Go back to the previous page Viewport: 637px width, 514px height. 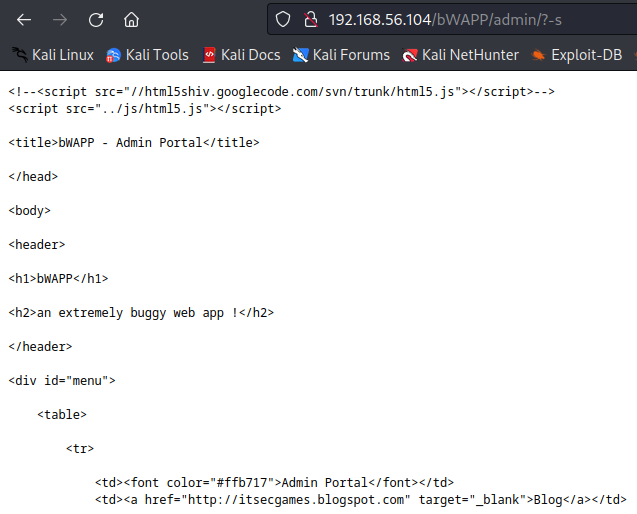coord(24,20)
